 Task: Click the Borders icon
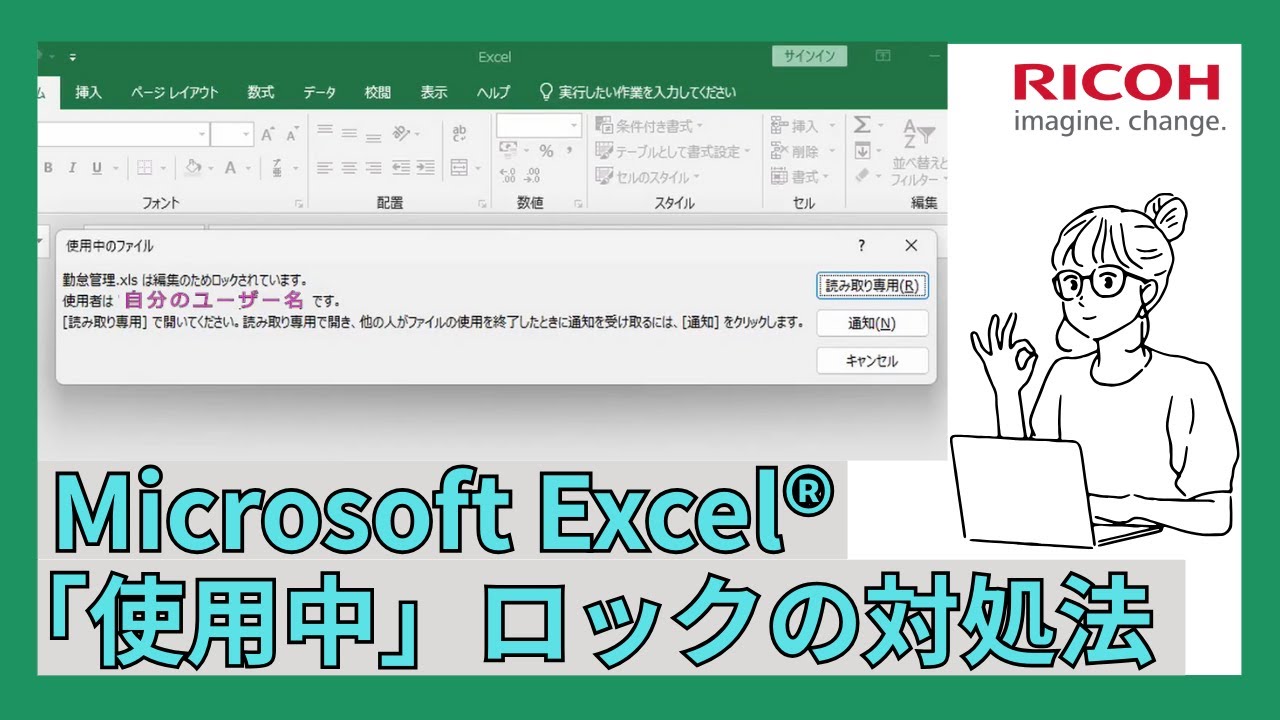(x=144, y=168)
